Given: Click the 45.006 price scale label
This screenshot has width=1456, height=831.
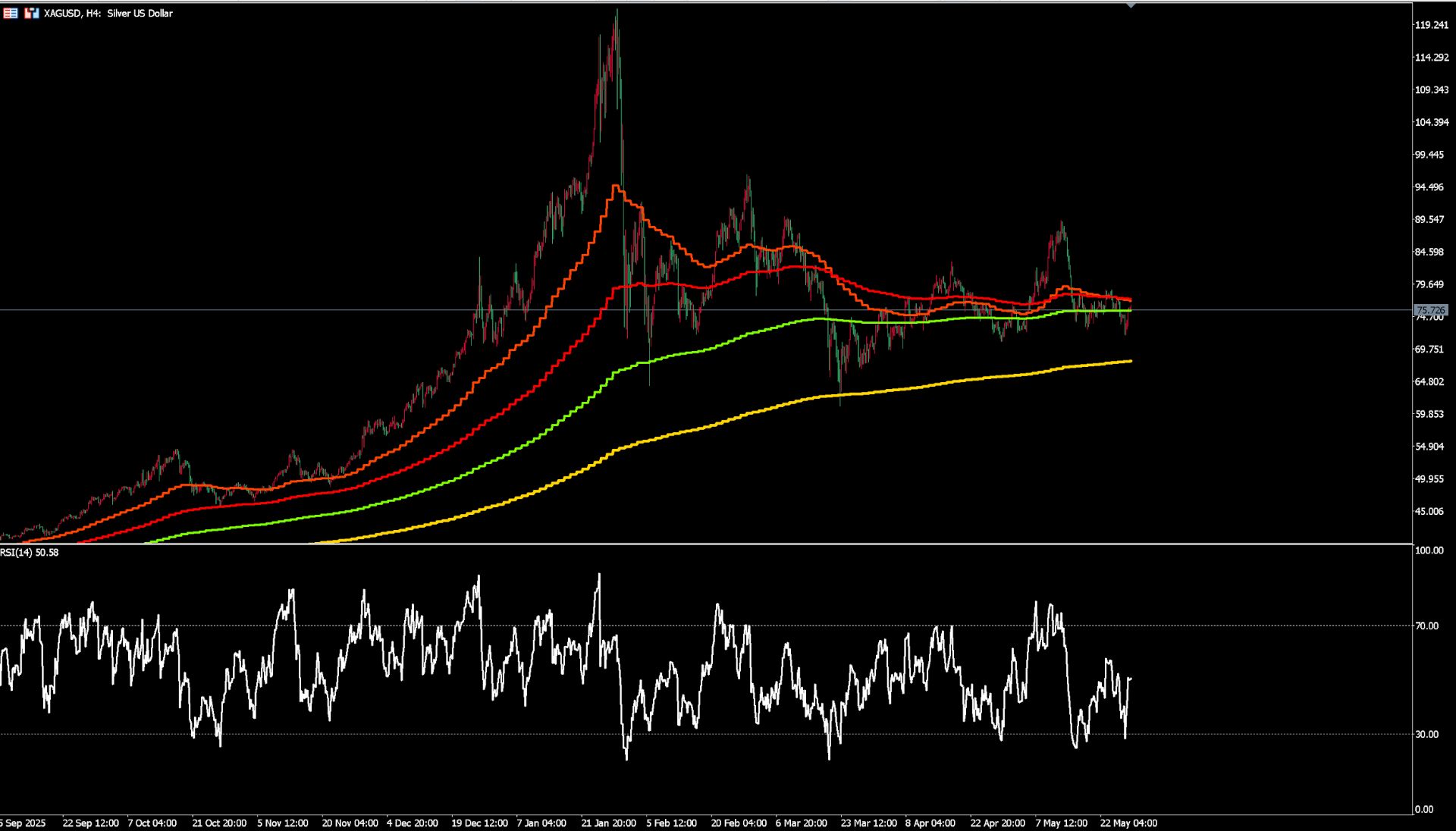Looking at the screenshot, I should pos(1429,511).
